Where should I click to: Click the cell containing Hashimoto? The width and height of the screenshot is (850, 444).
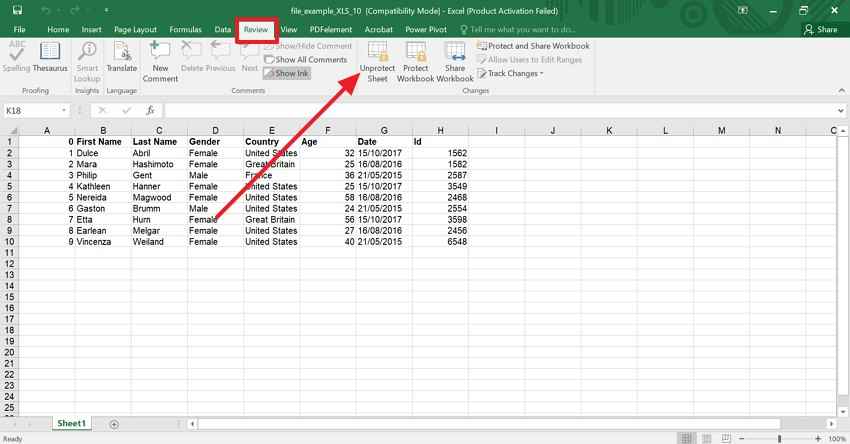click(x=159, y=164)
